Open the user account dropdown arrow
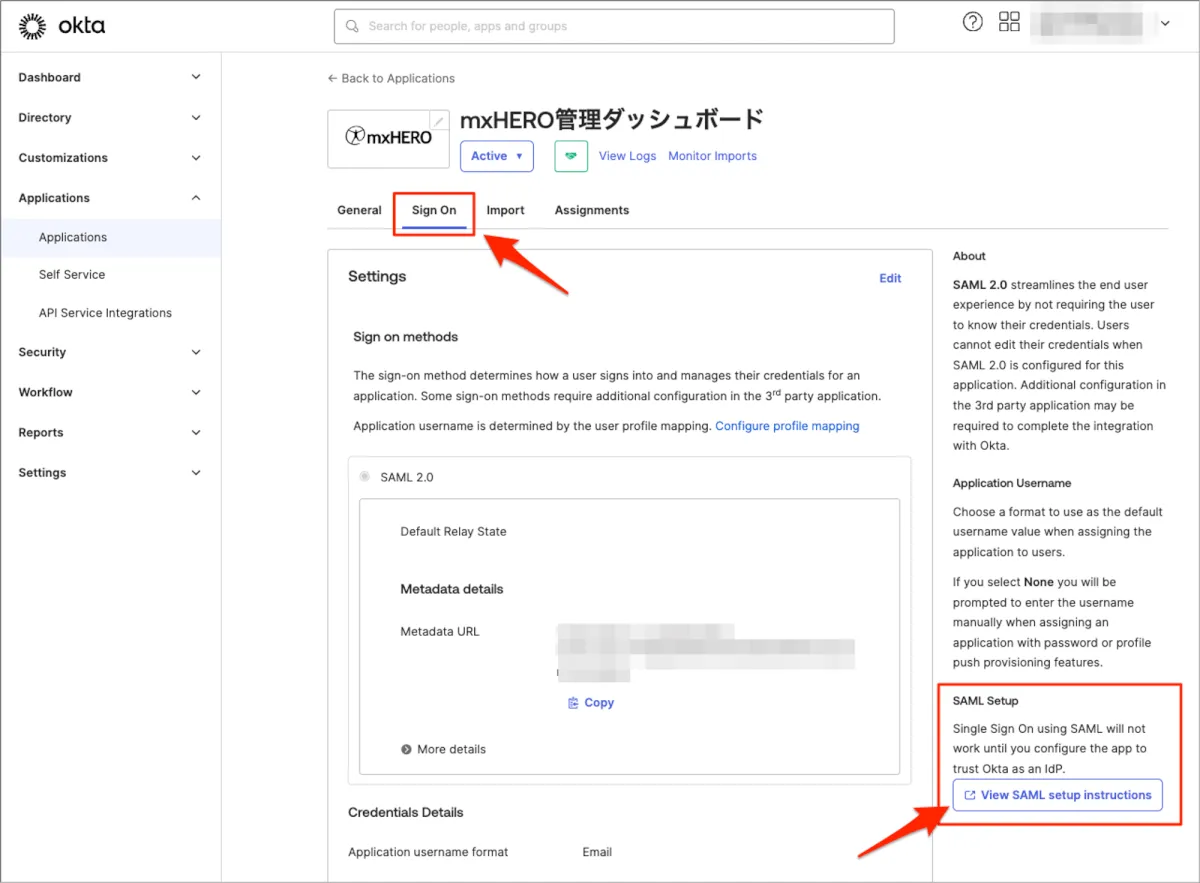This screenshot has height=883, width=1200. click(1165, 24)
